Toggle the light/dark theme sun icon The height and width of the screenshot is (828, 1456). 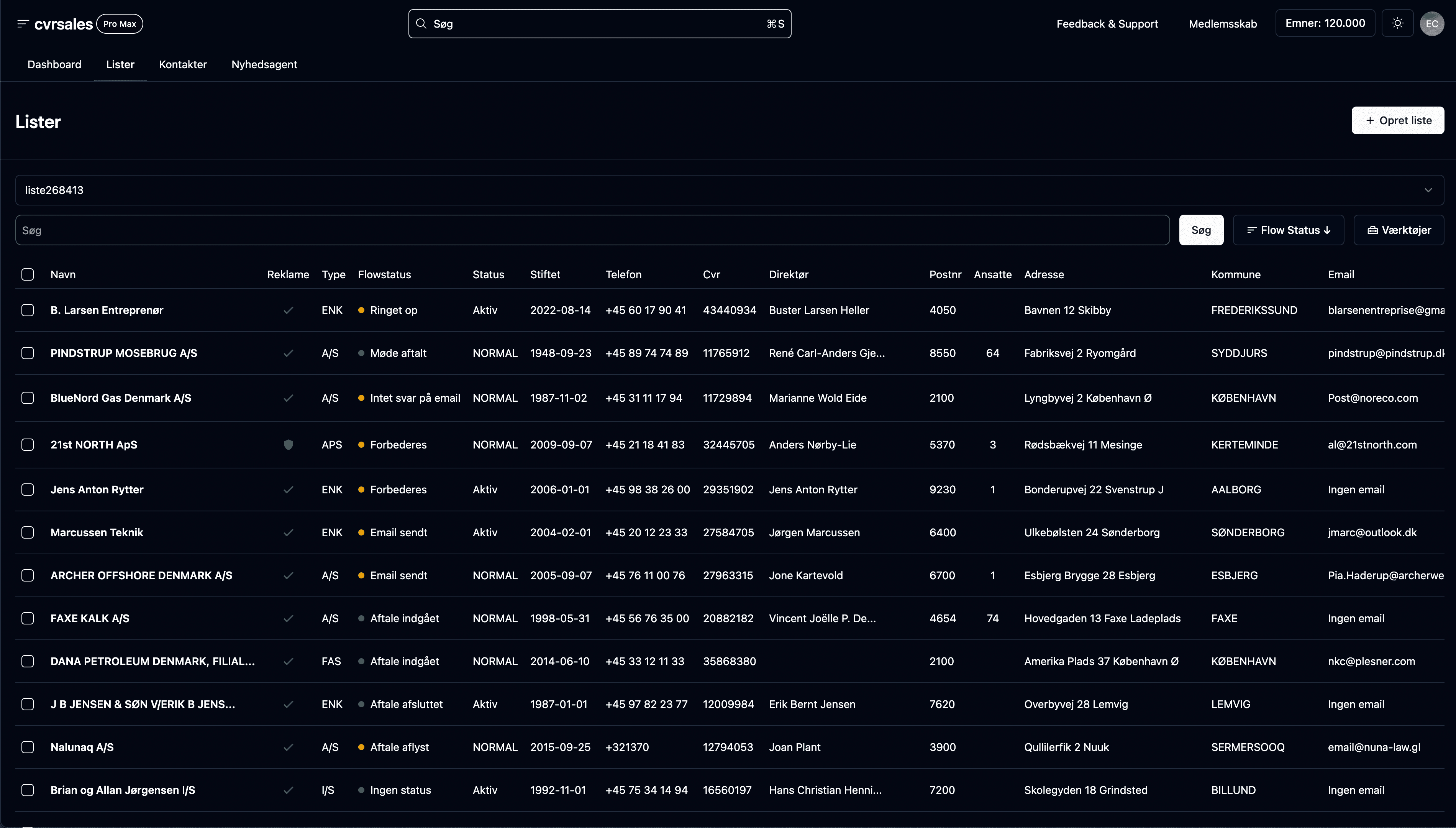[1397, 23]
